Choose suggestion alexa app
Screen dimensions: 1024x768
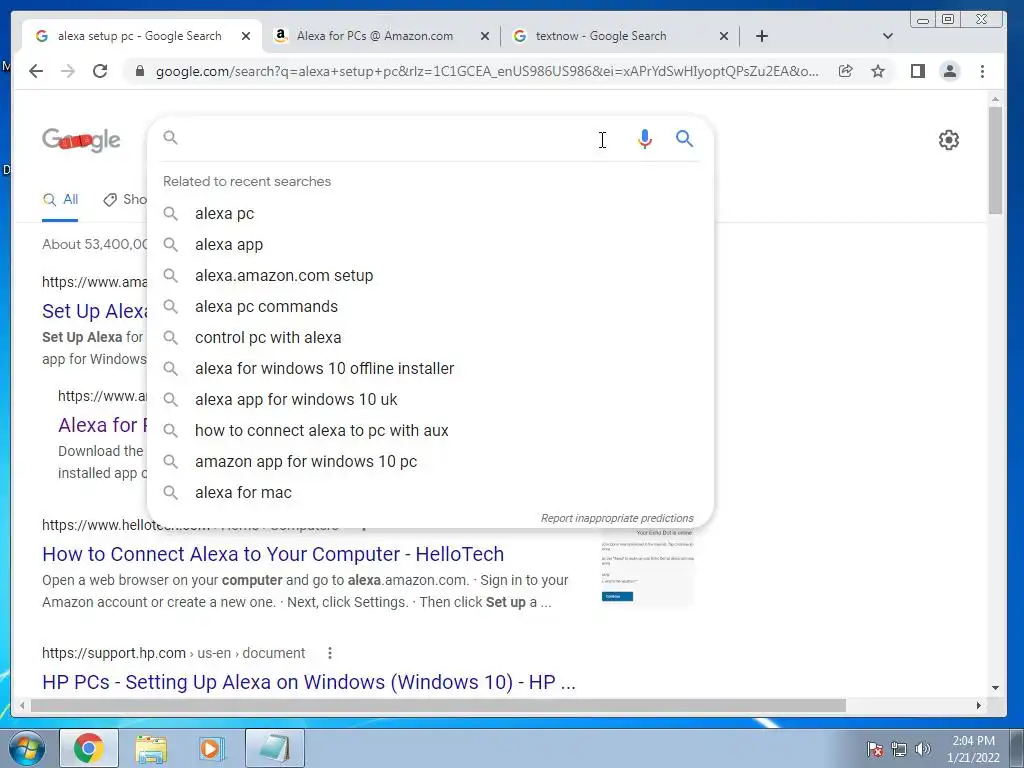tap(430, 244)
